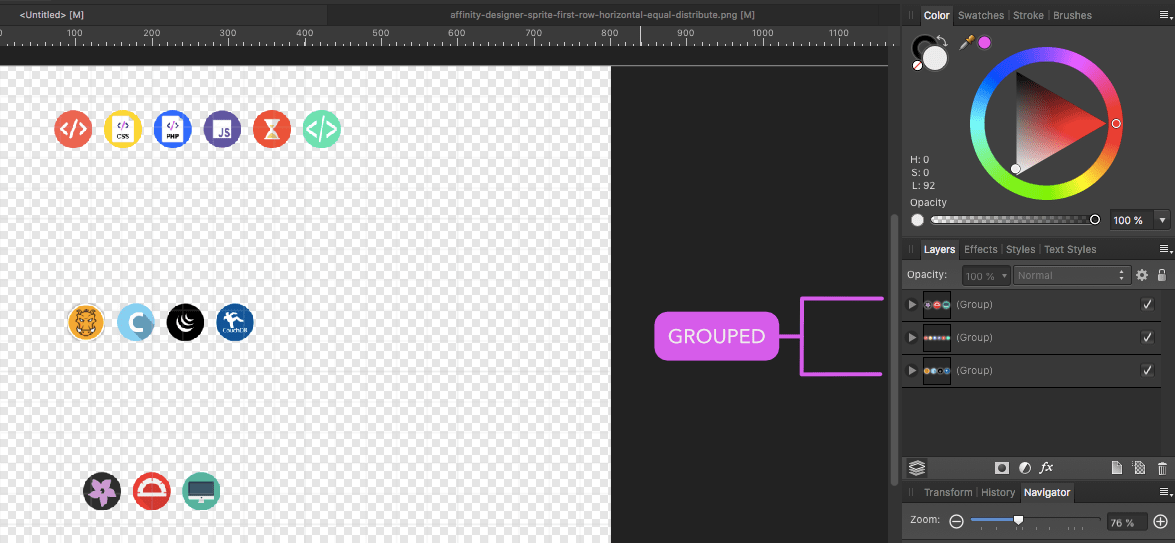Click the Adjustments half-circle icon
Screen dimensions: 1175x543
[x=1024, y=467]
